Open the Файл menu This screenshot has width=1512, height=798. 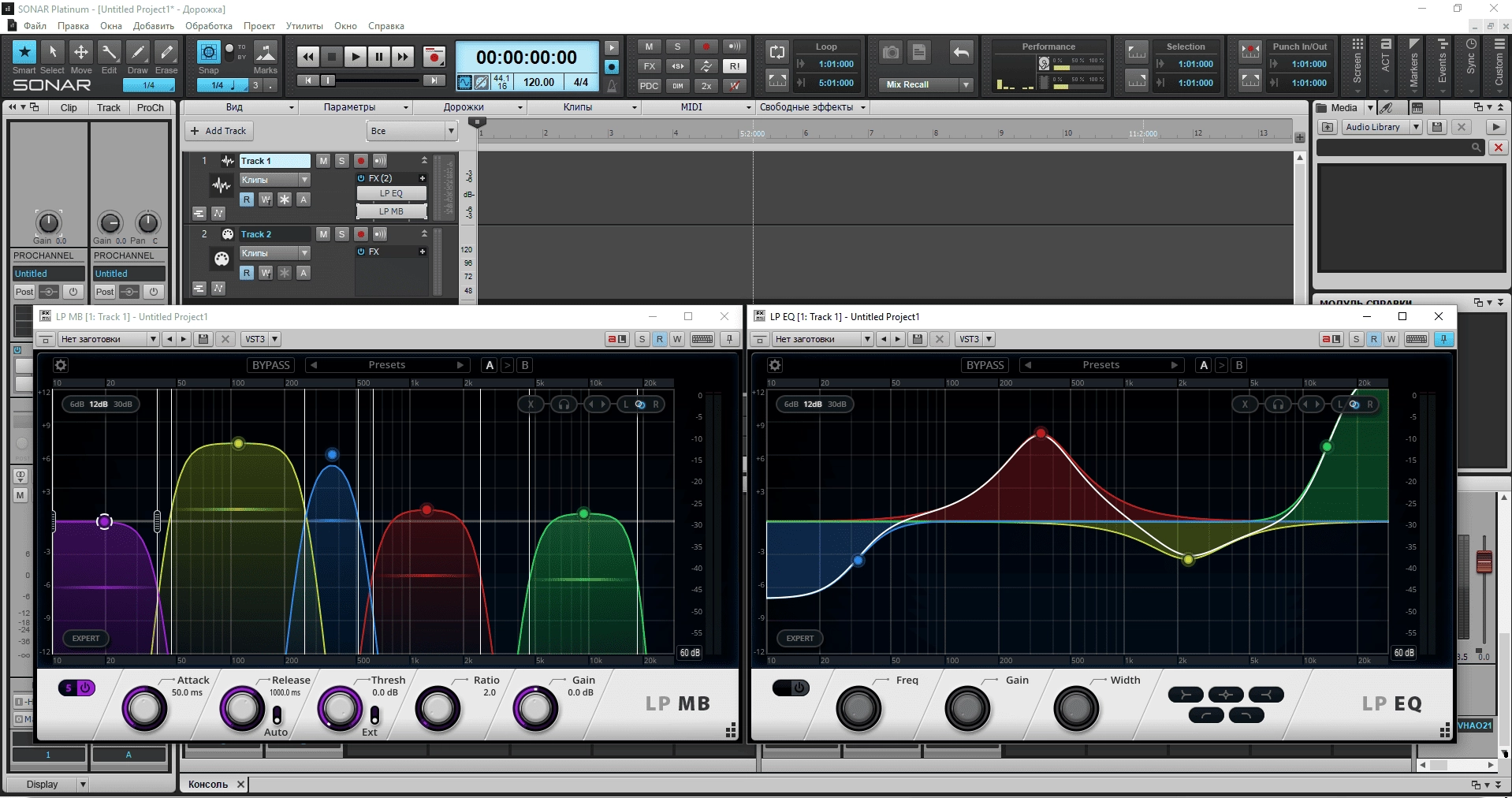pos(35,26)
